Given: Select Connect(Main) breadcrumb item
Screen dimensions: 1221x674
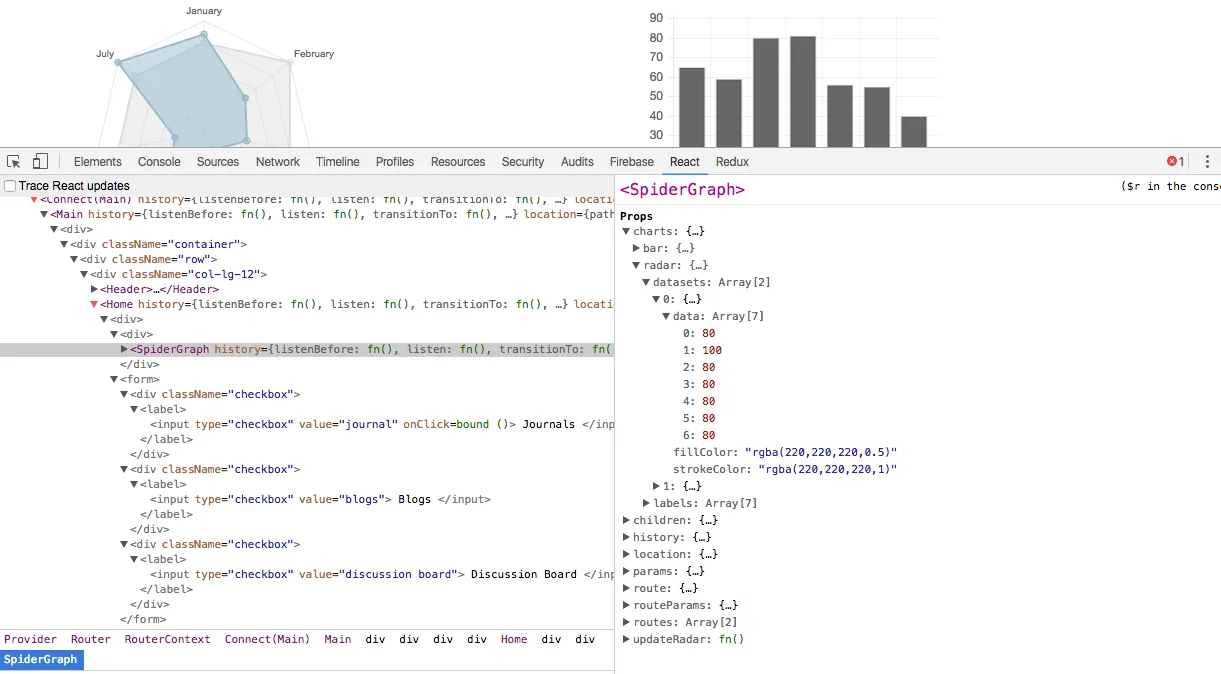Looking at the screenshot, I should 267,639.
